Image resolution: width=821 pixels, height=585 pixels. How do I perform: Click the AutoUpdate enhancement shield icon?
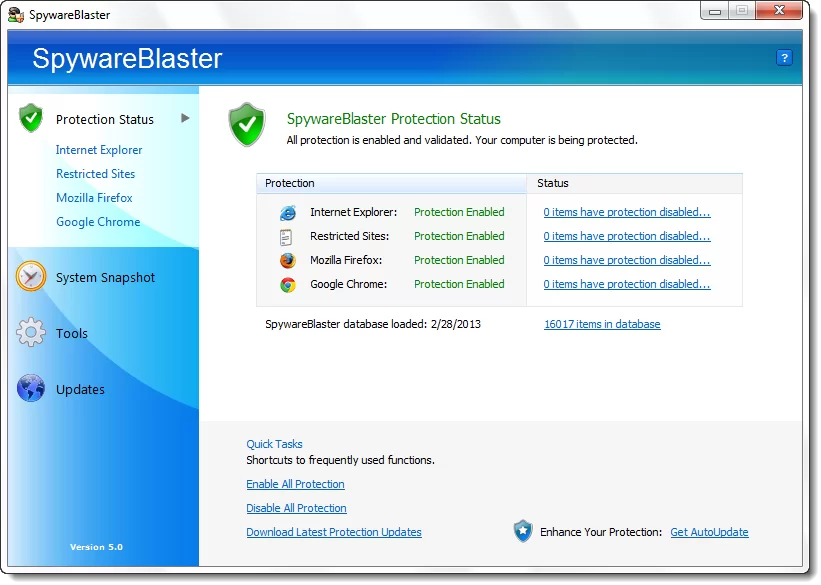(523, 531)
